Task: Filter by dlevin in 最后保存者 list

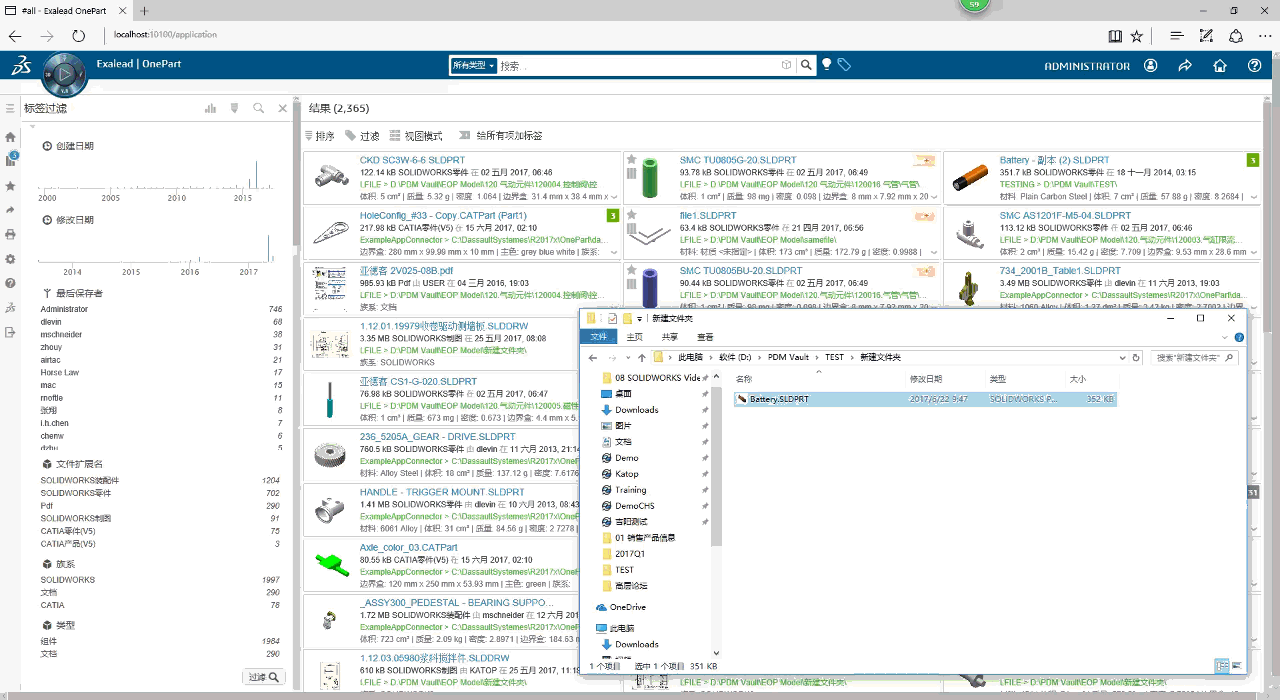Action: [x=51, y=322]
